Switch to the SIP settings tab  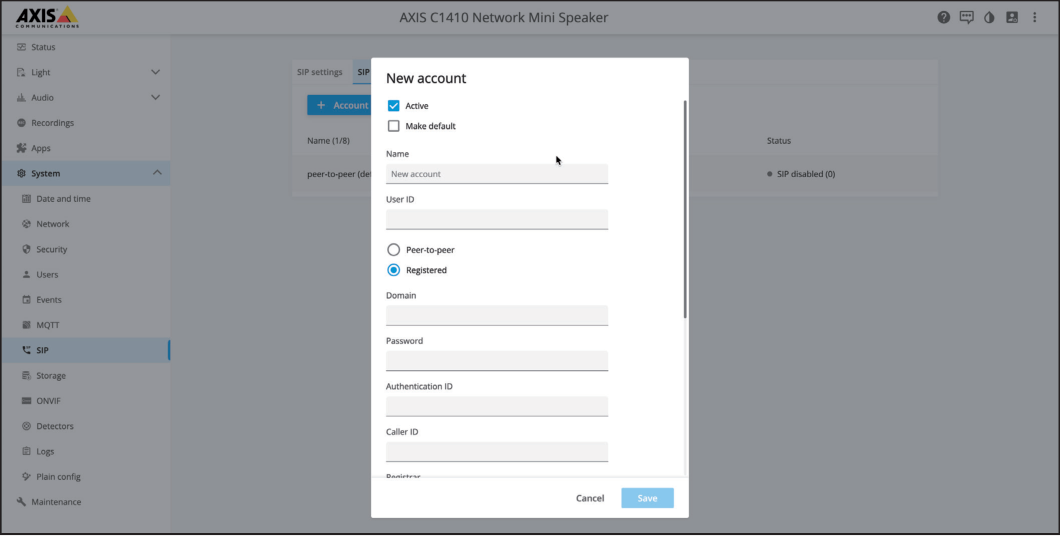(x=320, y=72)
